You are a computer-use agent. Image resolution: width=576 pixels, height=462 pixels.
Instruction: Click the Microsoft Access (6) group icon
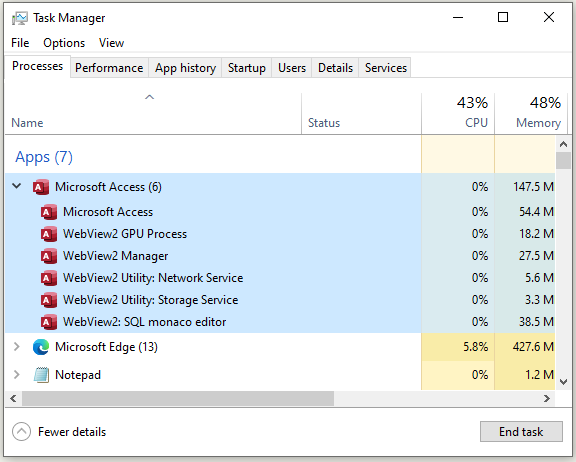click(41, 187)
